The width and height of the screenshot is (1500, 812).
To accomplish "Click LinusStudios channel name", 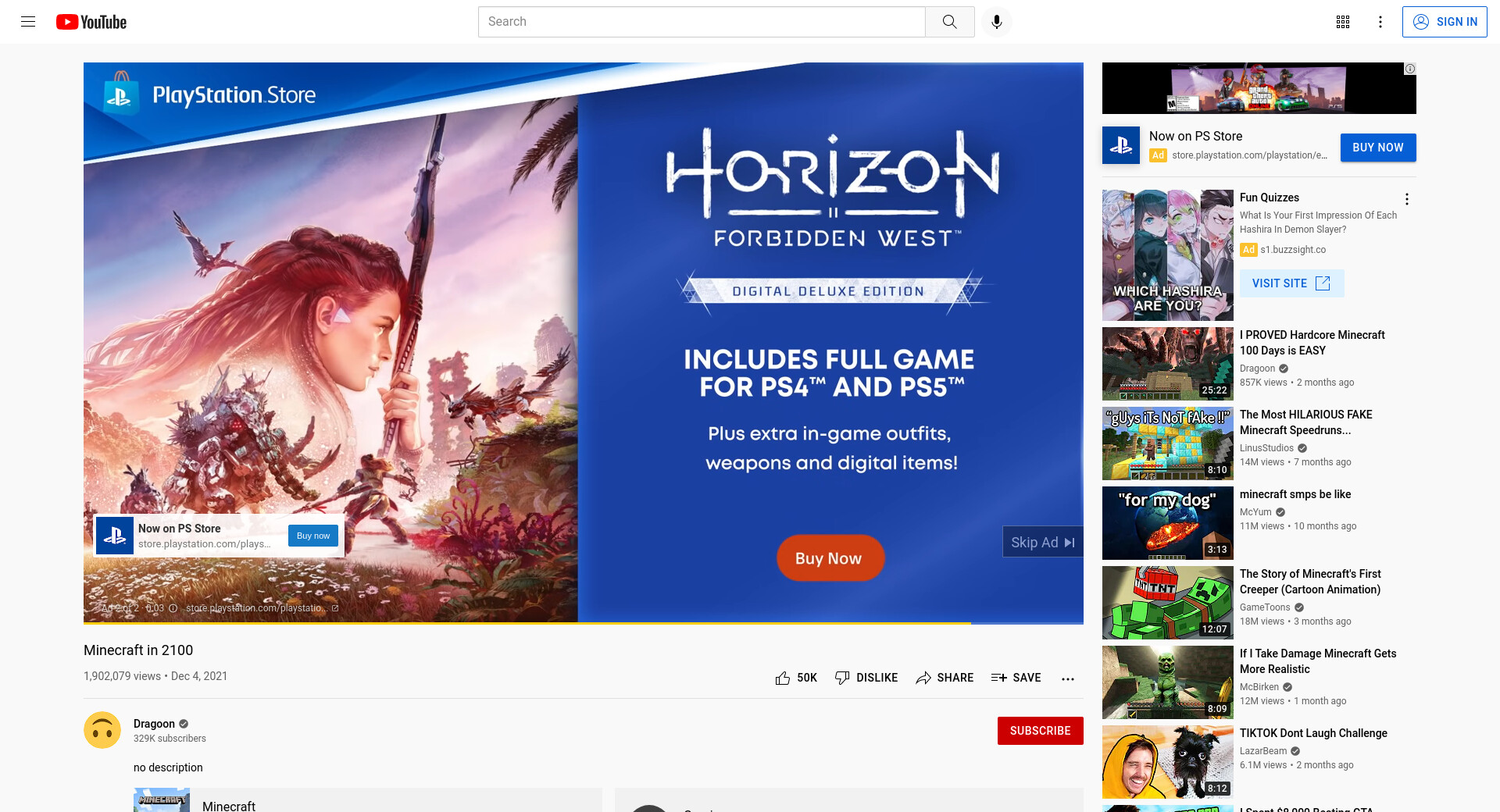I will pos(1266,448).
